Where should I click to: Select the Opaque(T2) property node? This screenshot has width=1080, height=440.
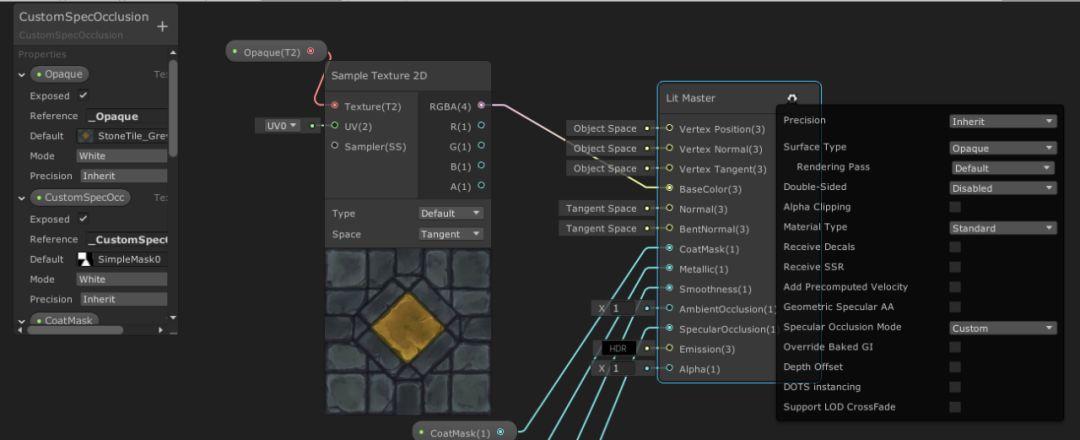tap(275, 51)
